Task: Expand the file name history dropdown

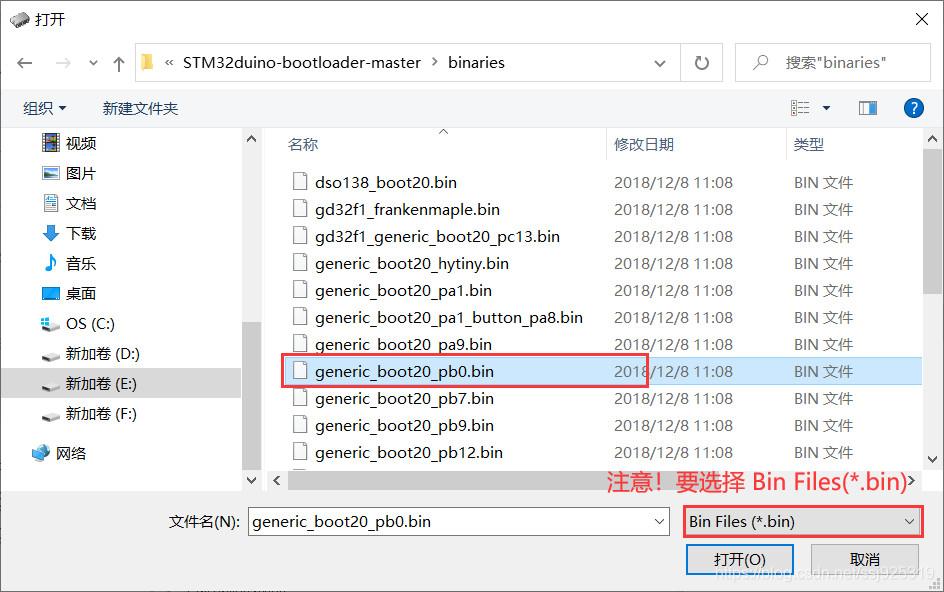Action: [660, 522]
